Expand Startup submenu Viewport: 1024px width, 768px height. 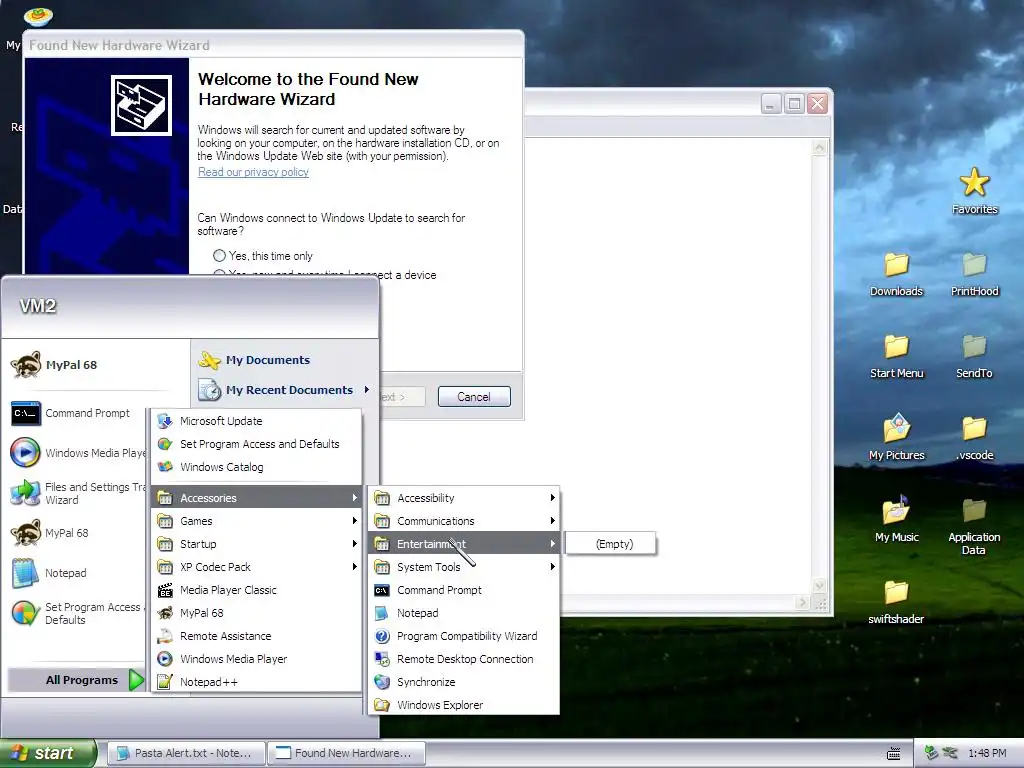(256, 544)
